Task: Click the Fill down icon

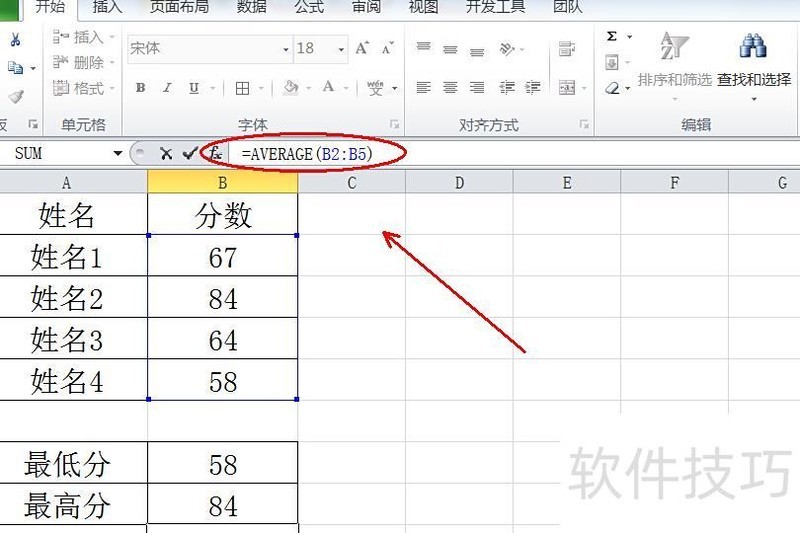Action: [611, 62]
